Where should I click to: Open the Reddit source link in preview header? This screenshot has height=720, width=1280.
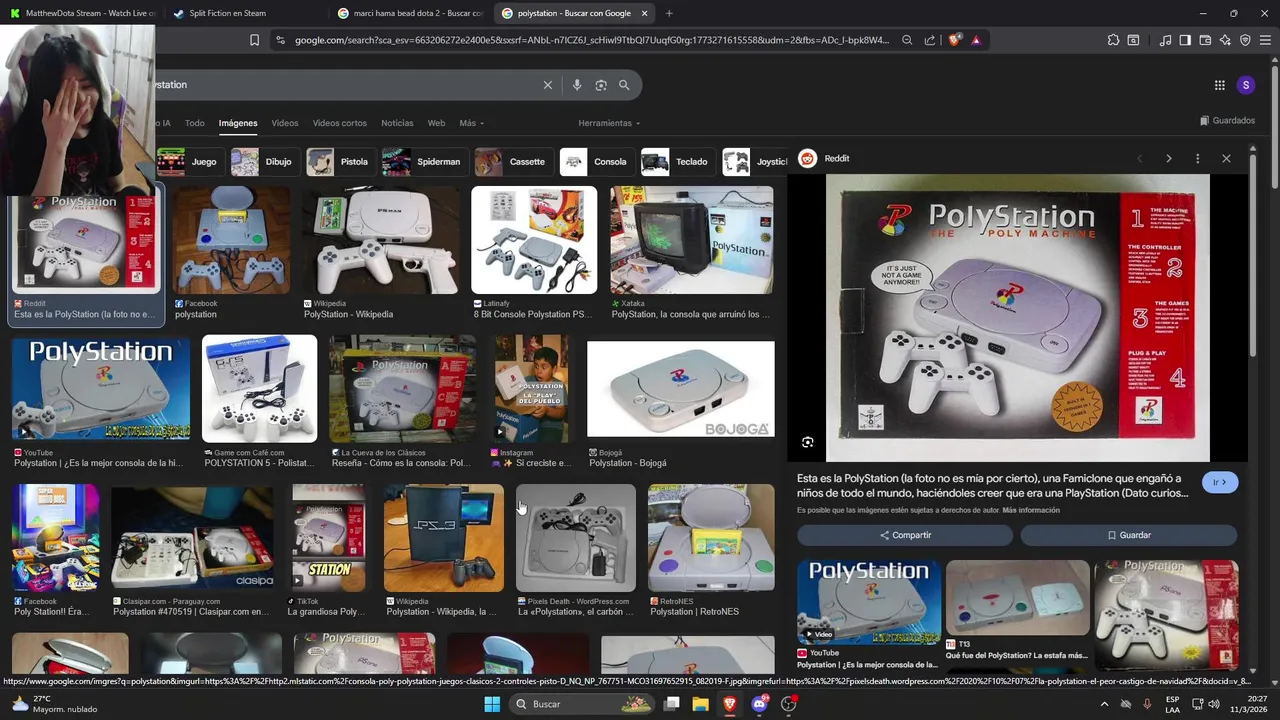(x=824, y=158)
